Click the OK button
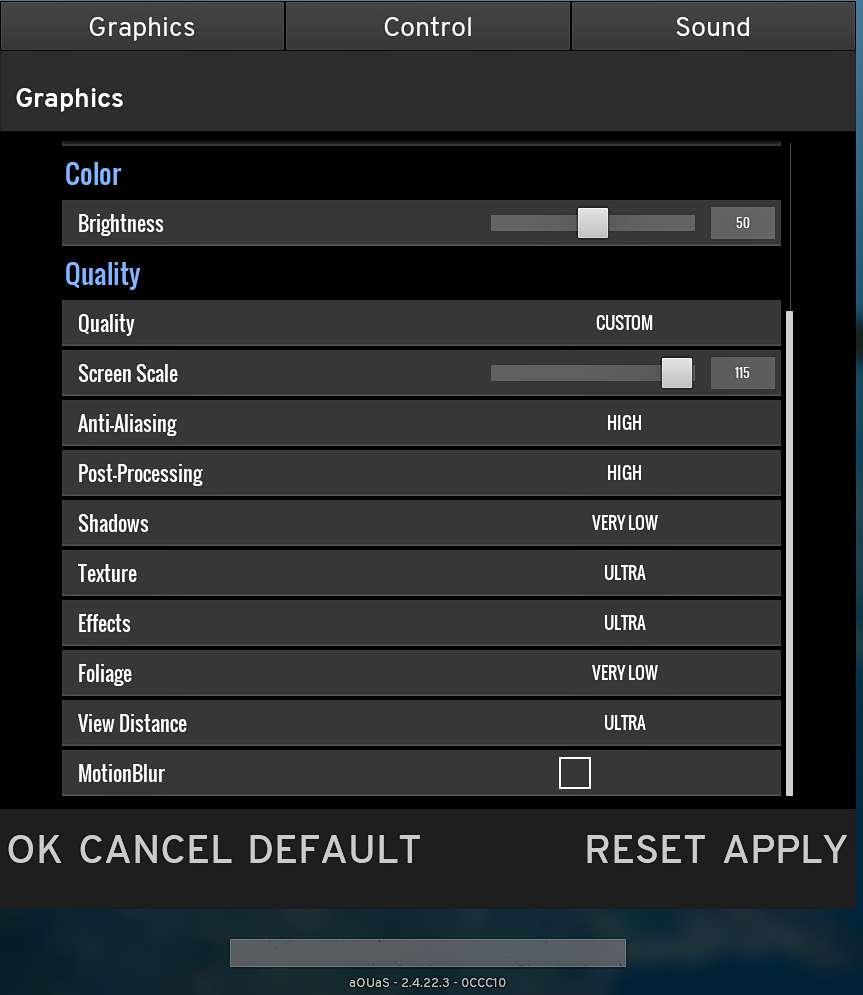 click(x=35, y=849)
